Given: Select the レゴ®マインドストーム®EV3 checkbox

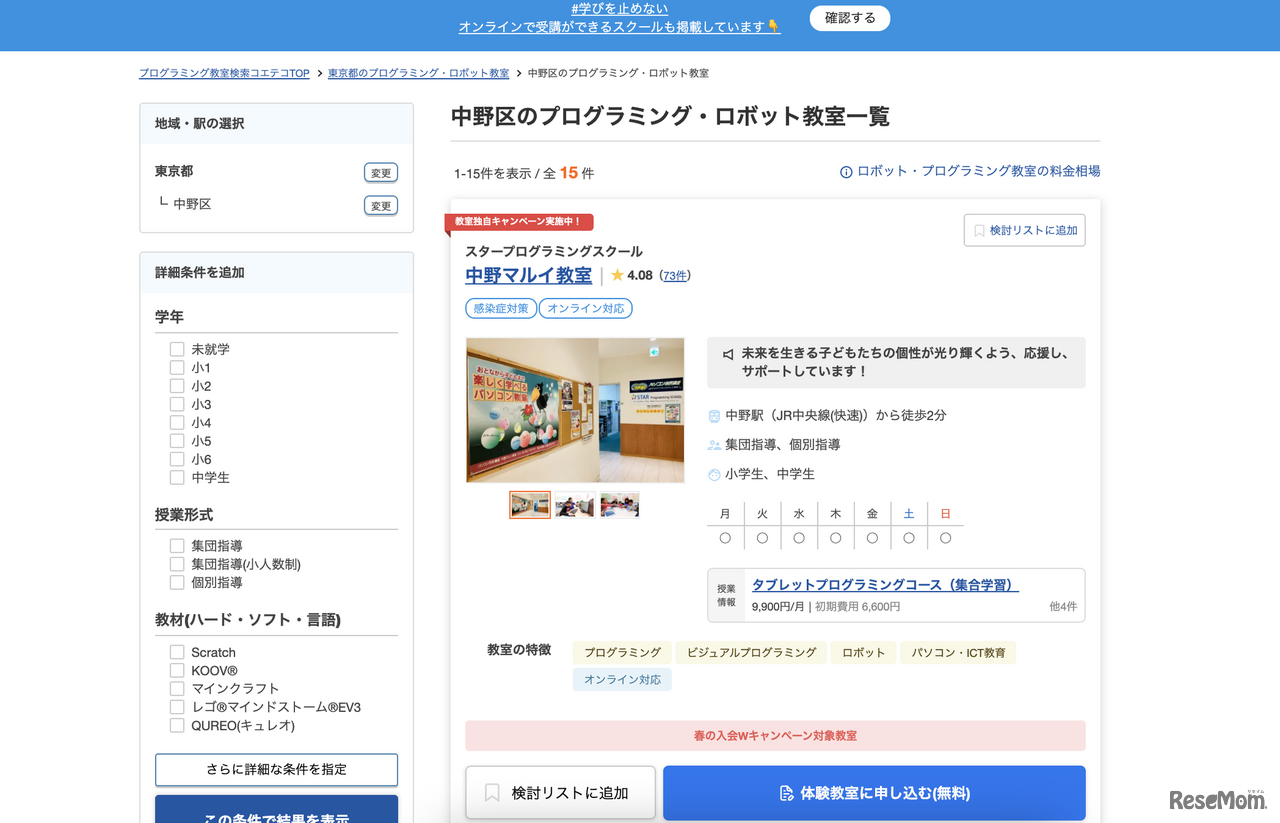Looking at the screenshot, I should coord(177,707).
